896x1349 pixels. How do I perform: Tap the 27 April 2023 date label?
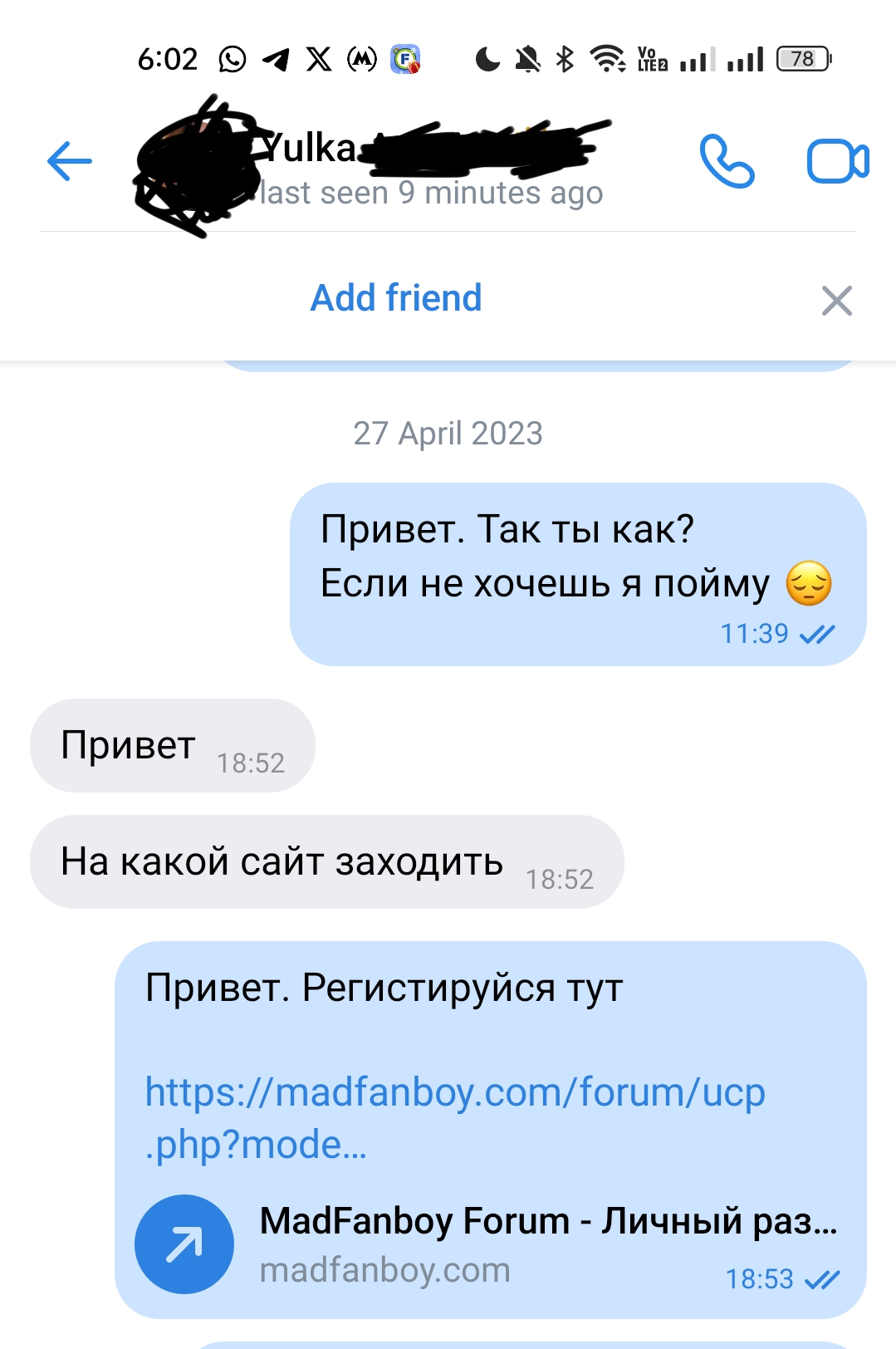448,434
